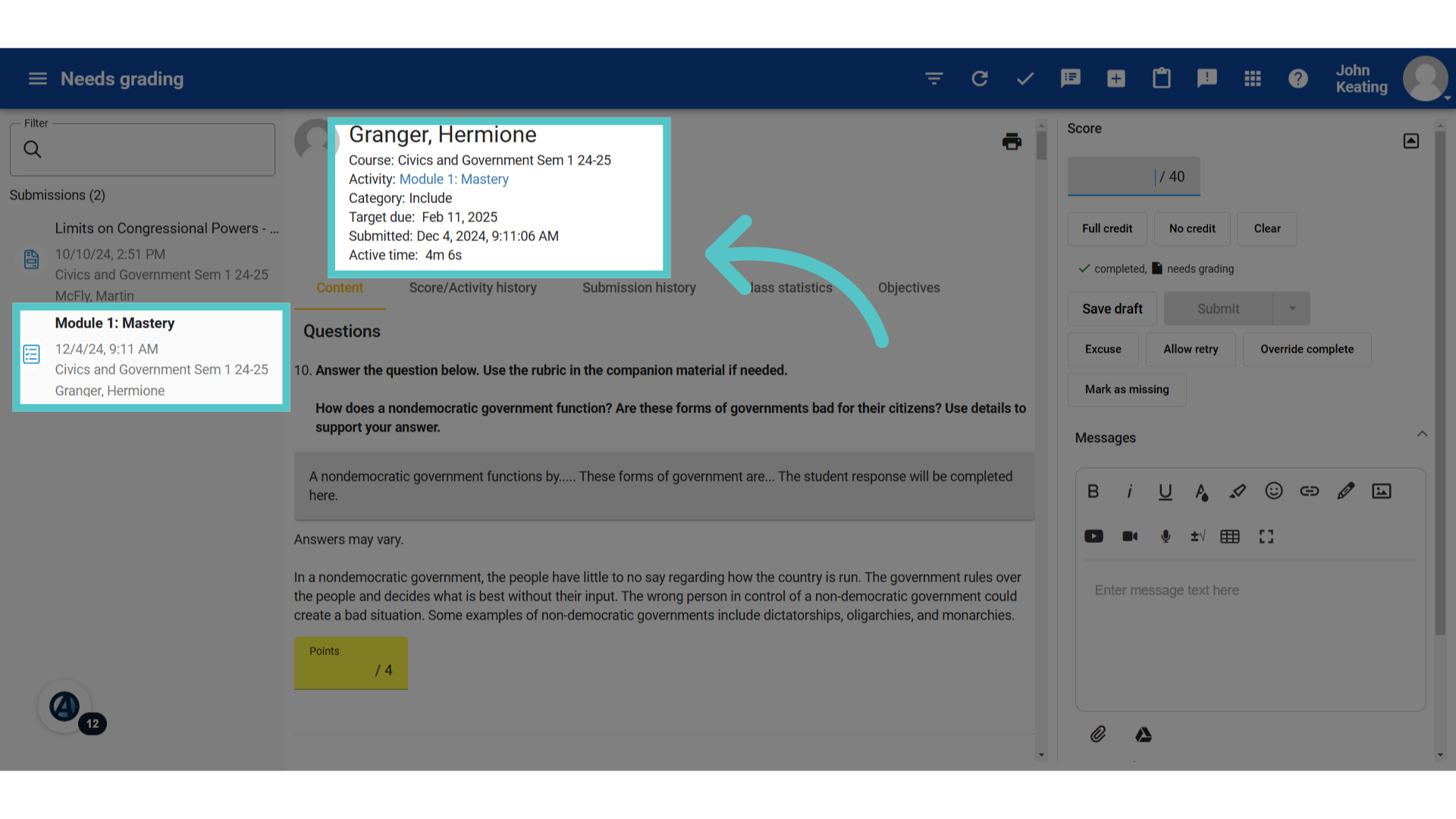Click Mark as missing button
This screenshot has height=819, width=1456.
click(x=1127, y=389)
